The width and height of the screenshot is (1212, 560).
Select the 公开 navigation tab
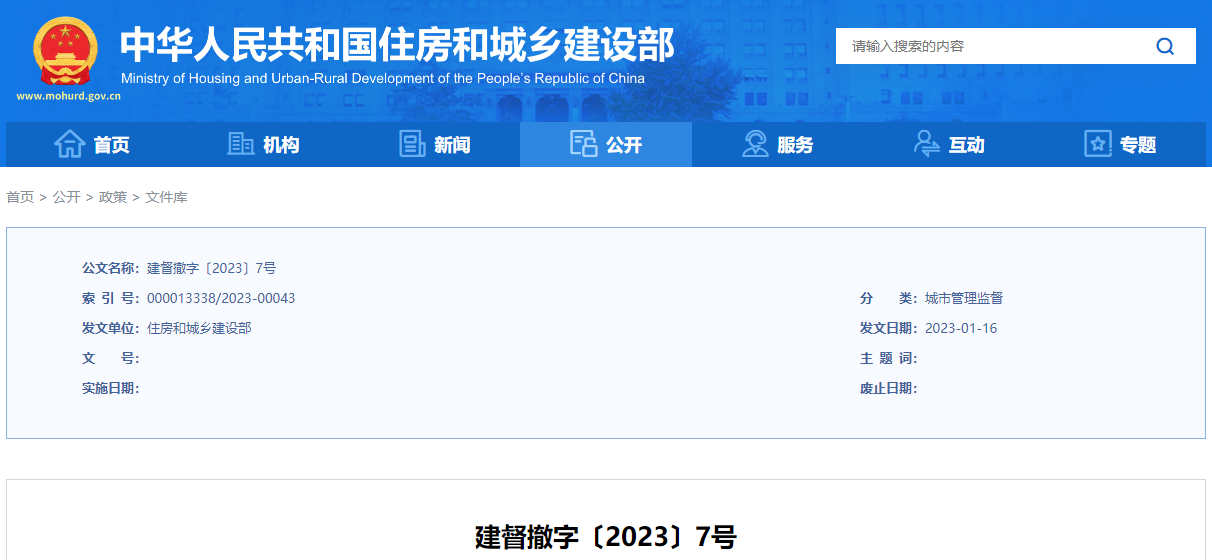(606, 144)
